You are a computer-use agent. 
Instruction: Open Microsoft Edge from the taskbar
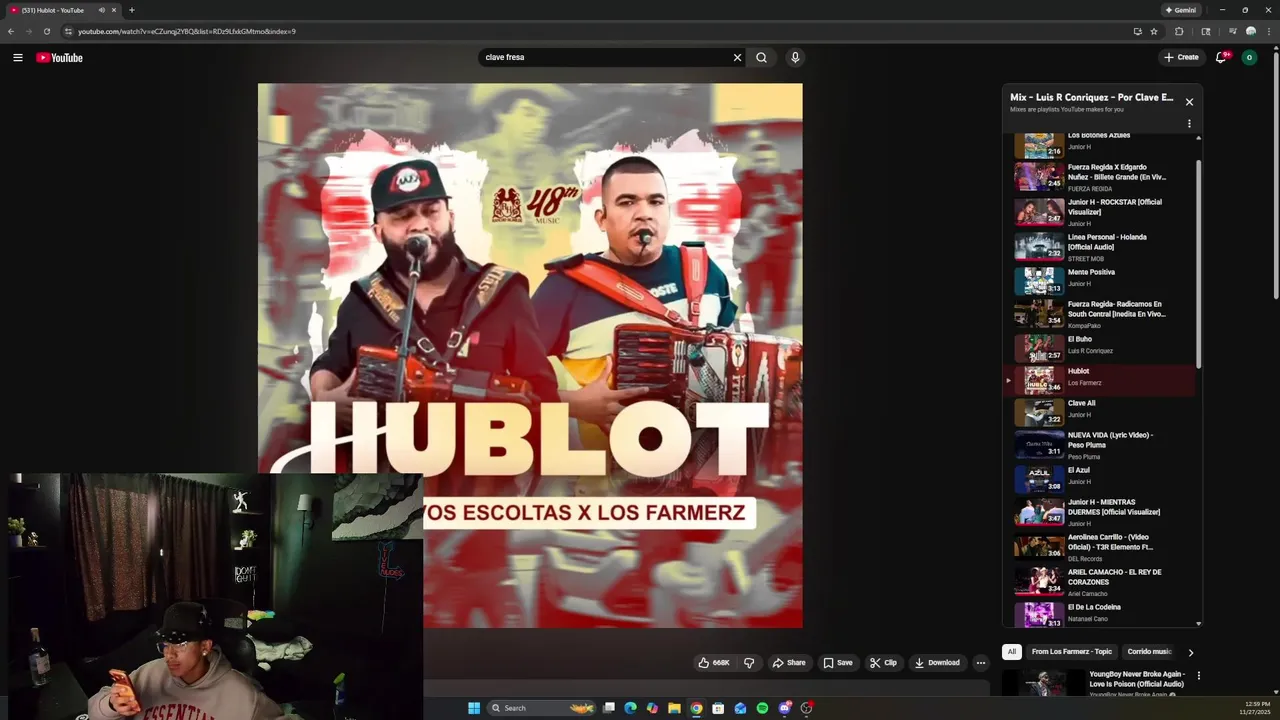pos(630,708)
